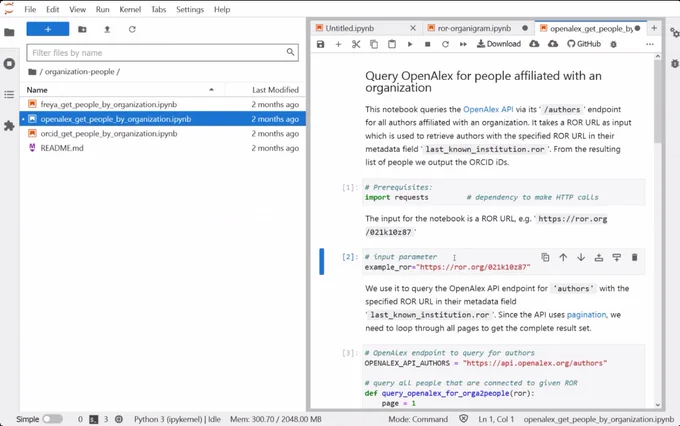
Task: Insert a cell below cell 2
Action: click(x=616, y=257)
